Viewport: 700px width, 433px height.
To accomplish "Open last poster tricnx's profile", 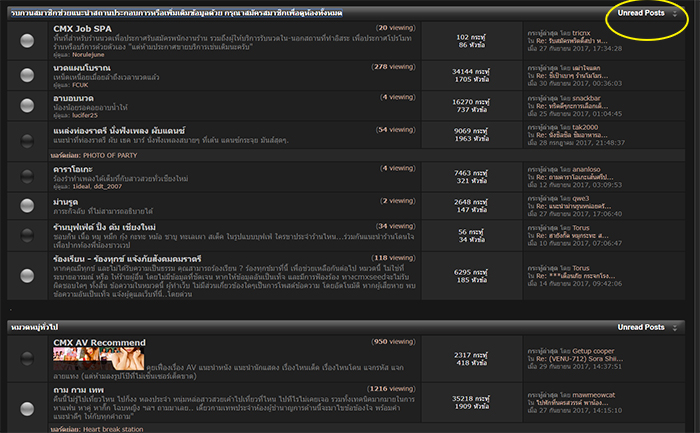I will [x=581, y=33].
